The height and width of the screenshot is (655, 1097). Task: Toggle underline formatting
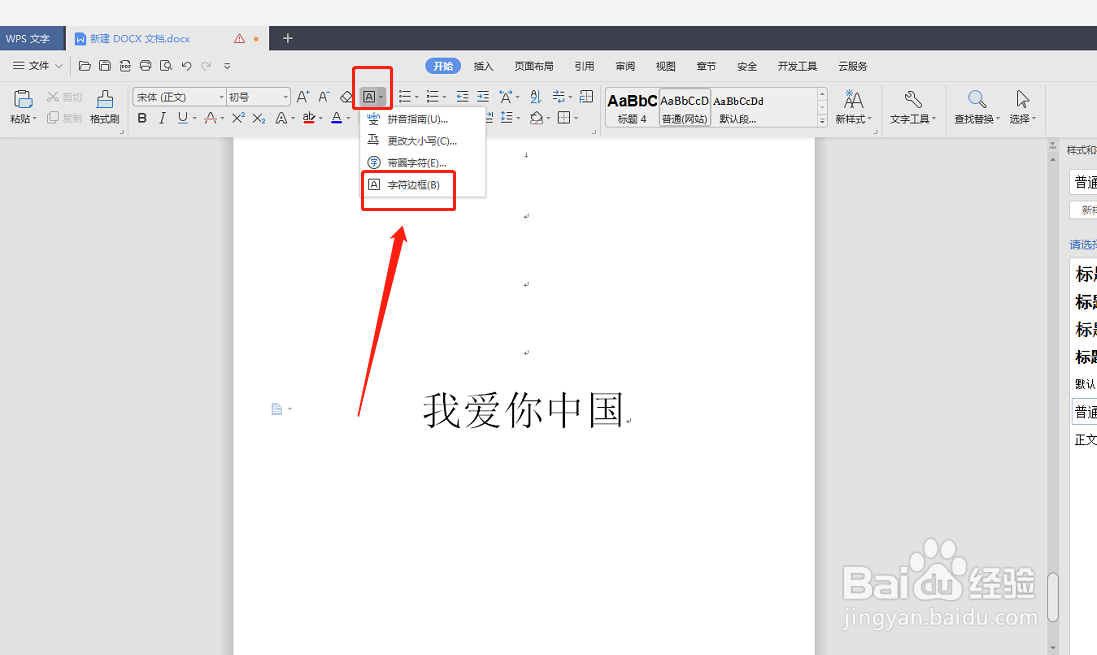182,118
